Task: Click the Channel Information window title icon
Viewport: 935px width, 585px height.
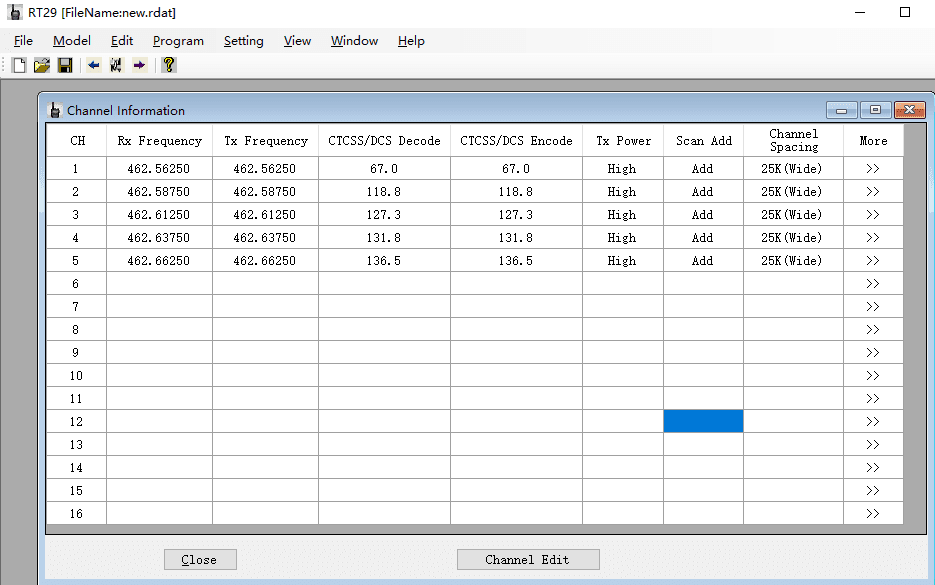Action: (55, 110)
